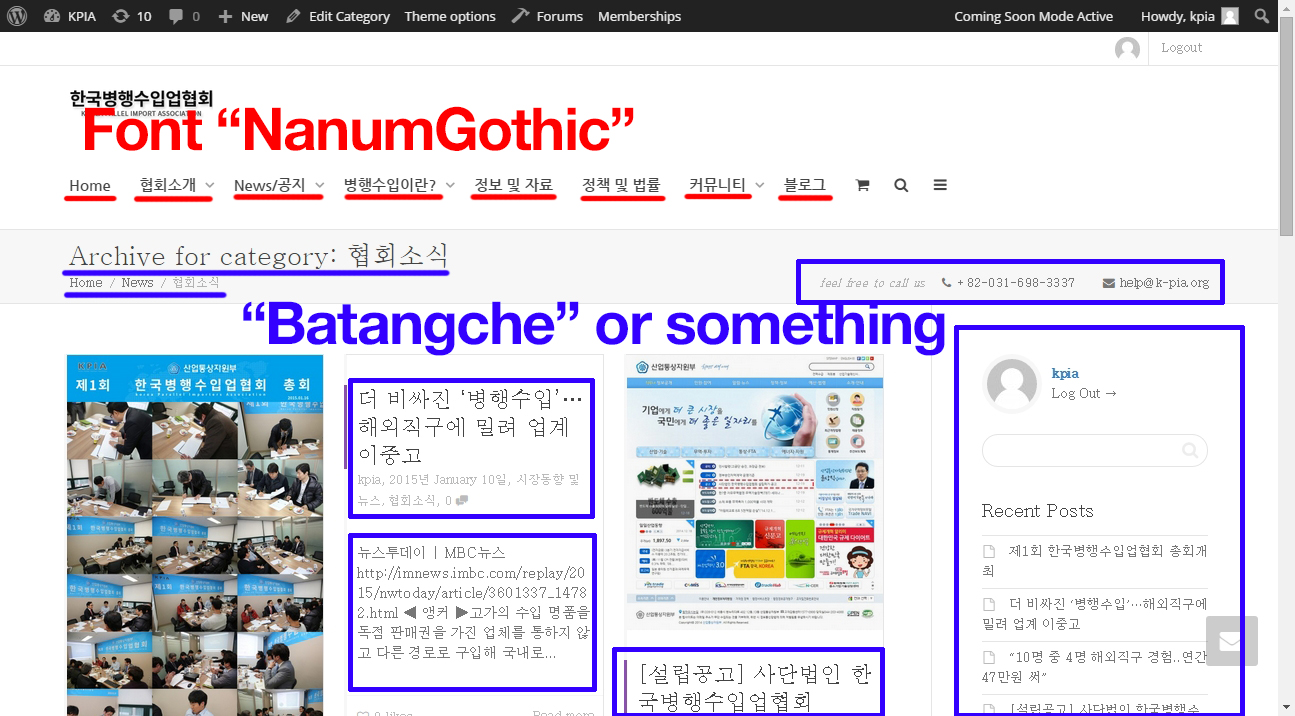The height and width of the screenshot is (716, 1295).
Task: Open the Home navigation menu item
Action: 90,185
